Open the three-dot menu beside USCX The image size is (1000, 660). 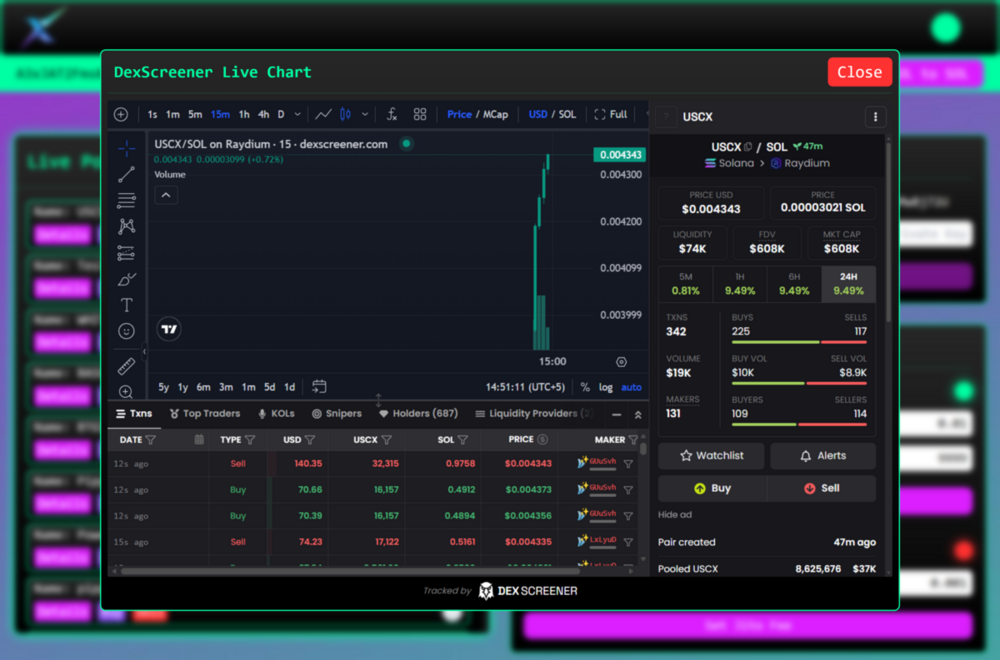coord(875,117)
